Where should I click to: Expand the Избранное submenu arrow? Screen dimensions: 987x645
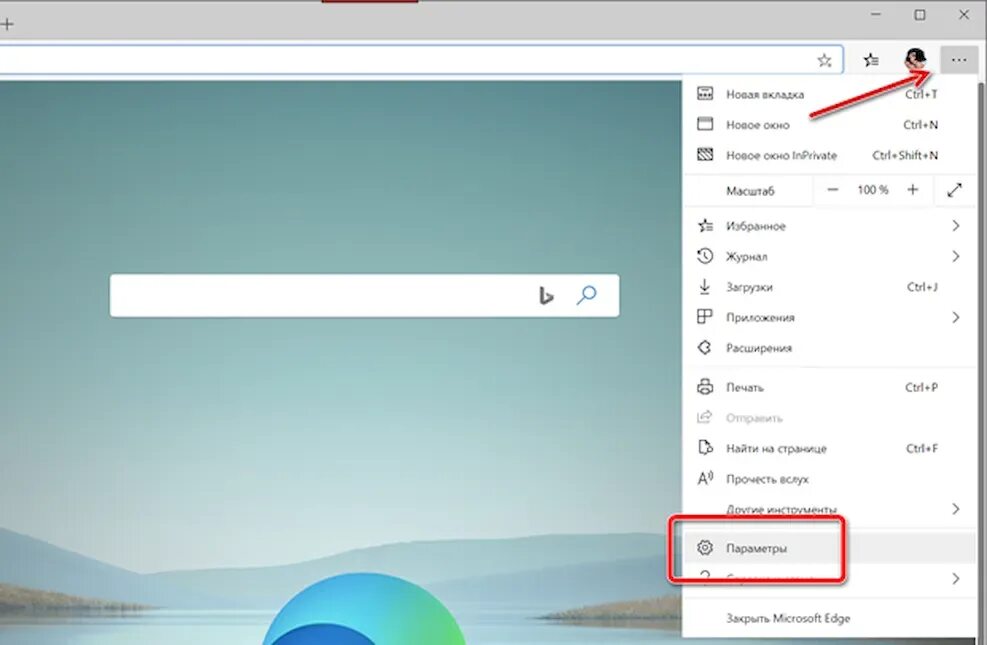point(956,225)
